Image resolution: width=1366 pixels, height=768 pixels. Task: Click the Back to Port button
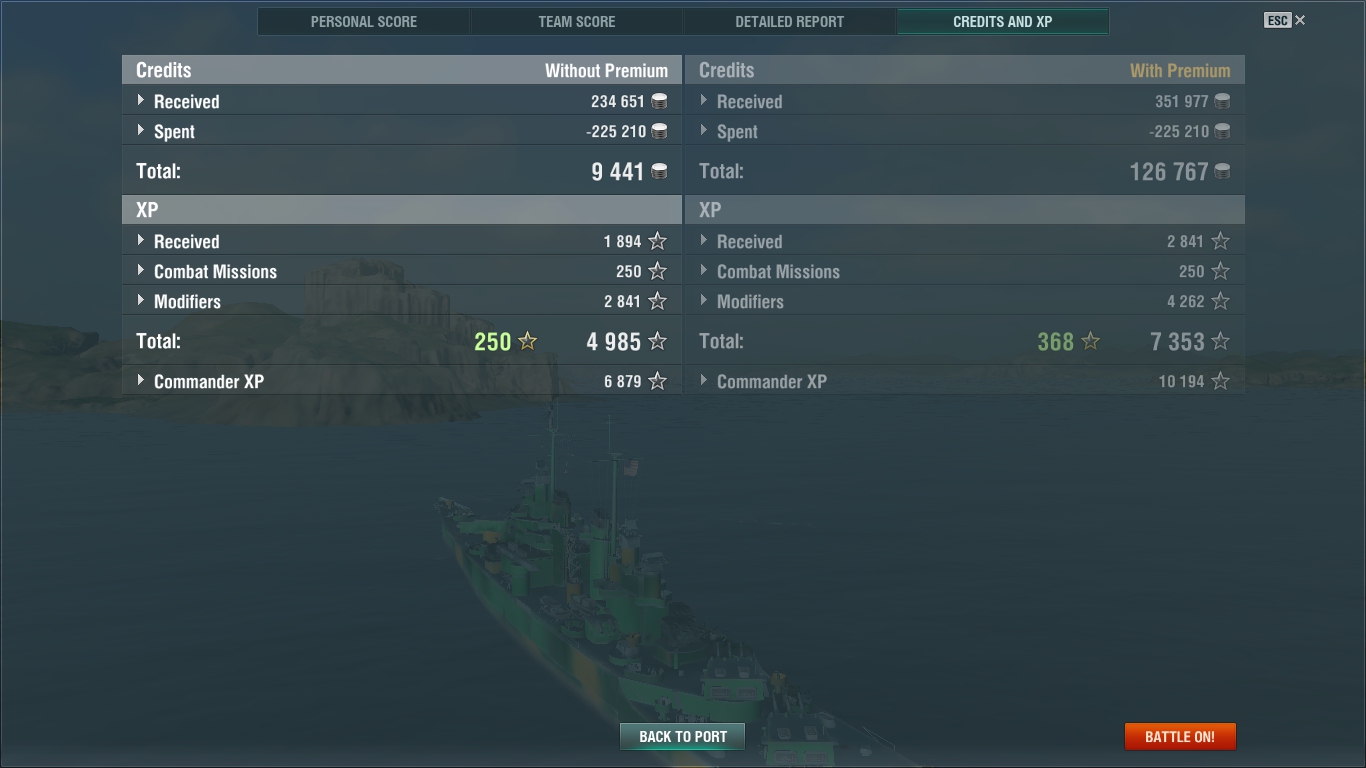click(683, 736)
